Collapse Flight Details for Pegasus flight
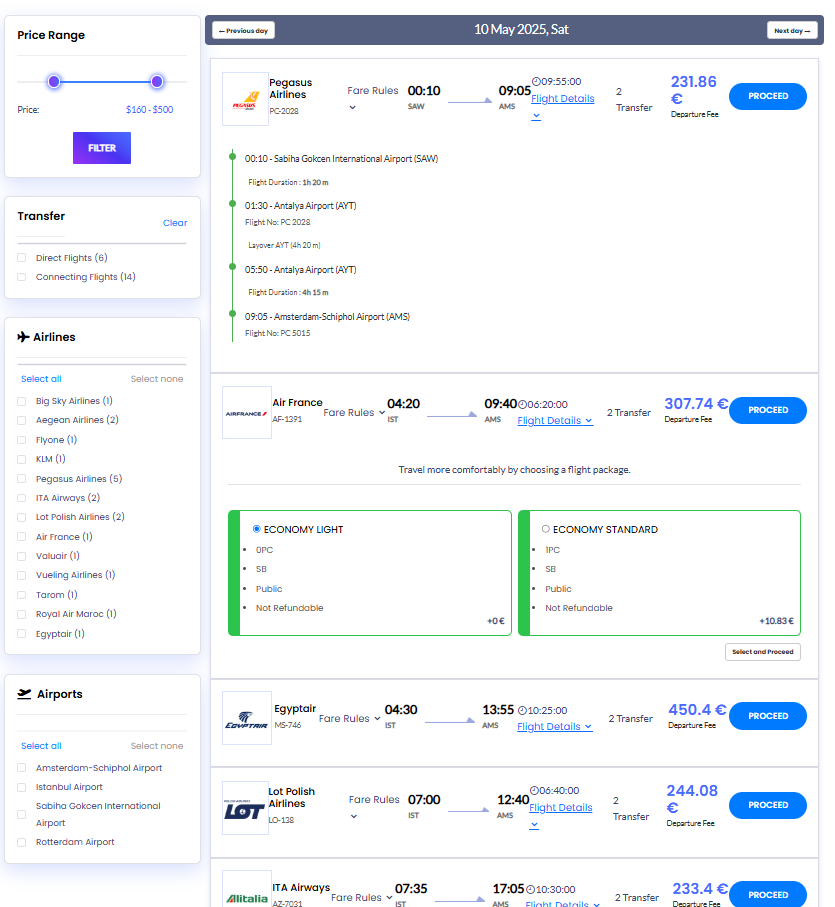The height and width of the screenshot is (907, 835). (562, 107)
